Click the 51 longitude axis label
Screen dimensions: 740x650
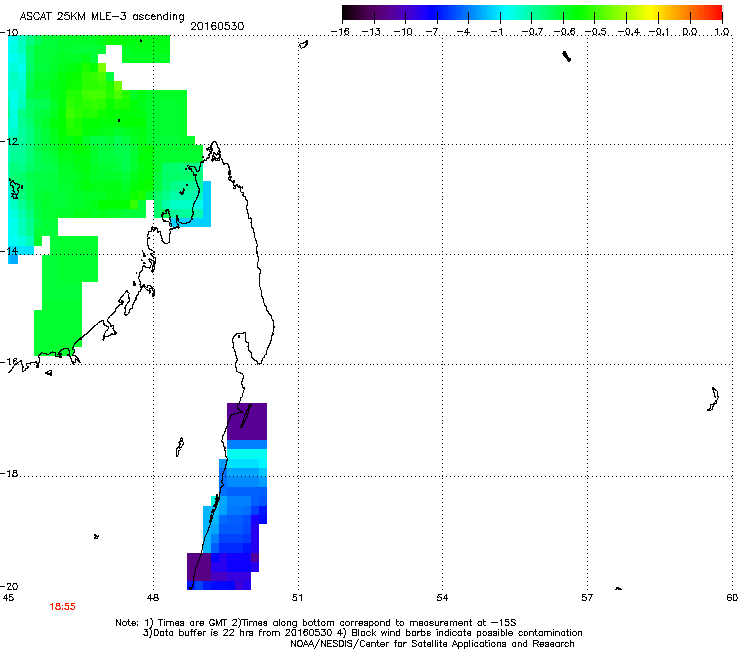pos(297,598)
